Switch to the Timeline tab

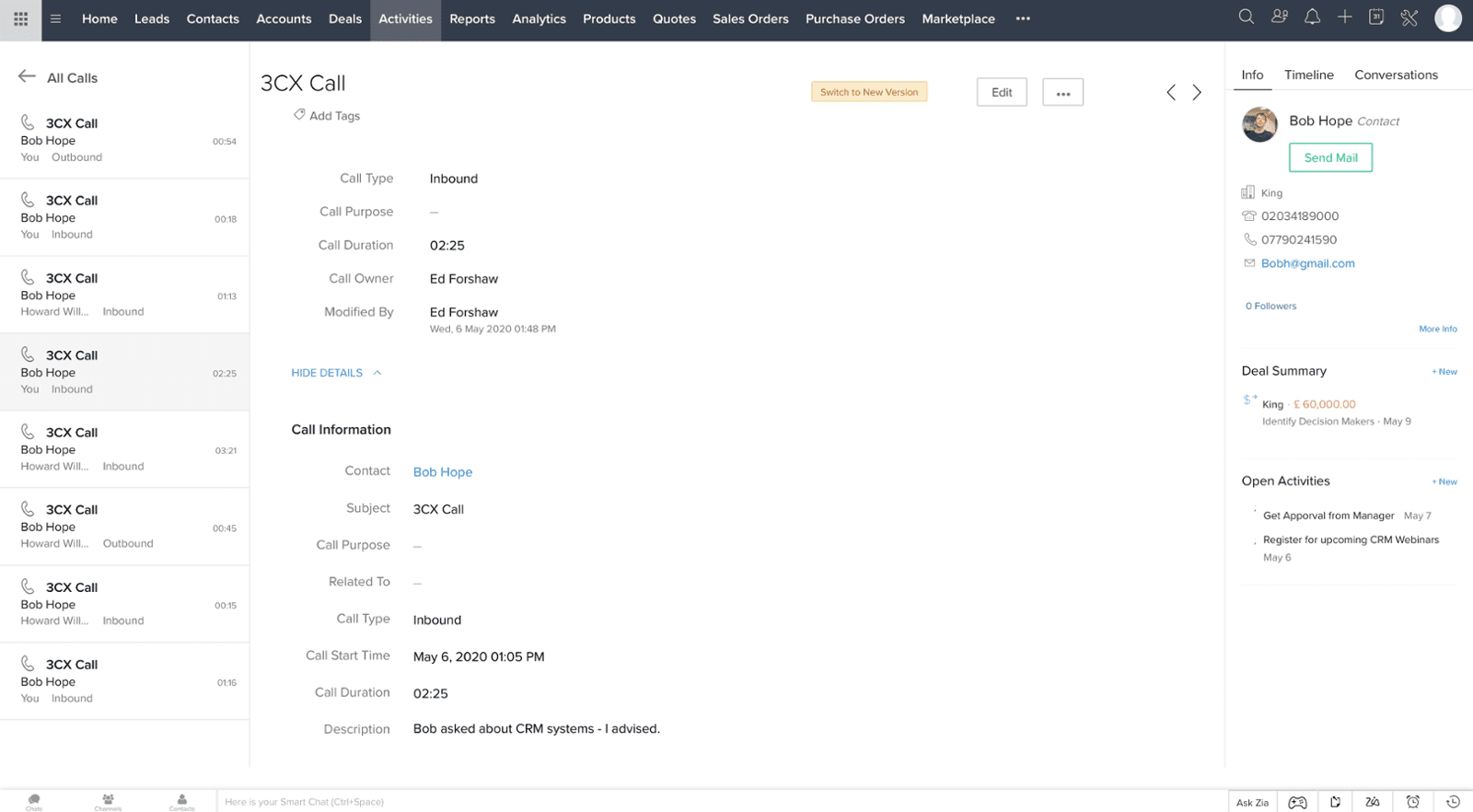coord(1308,75)
